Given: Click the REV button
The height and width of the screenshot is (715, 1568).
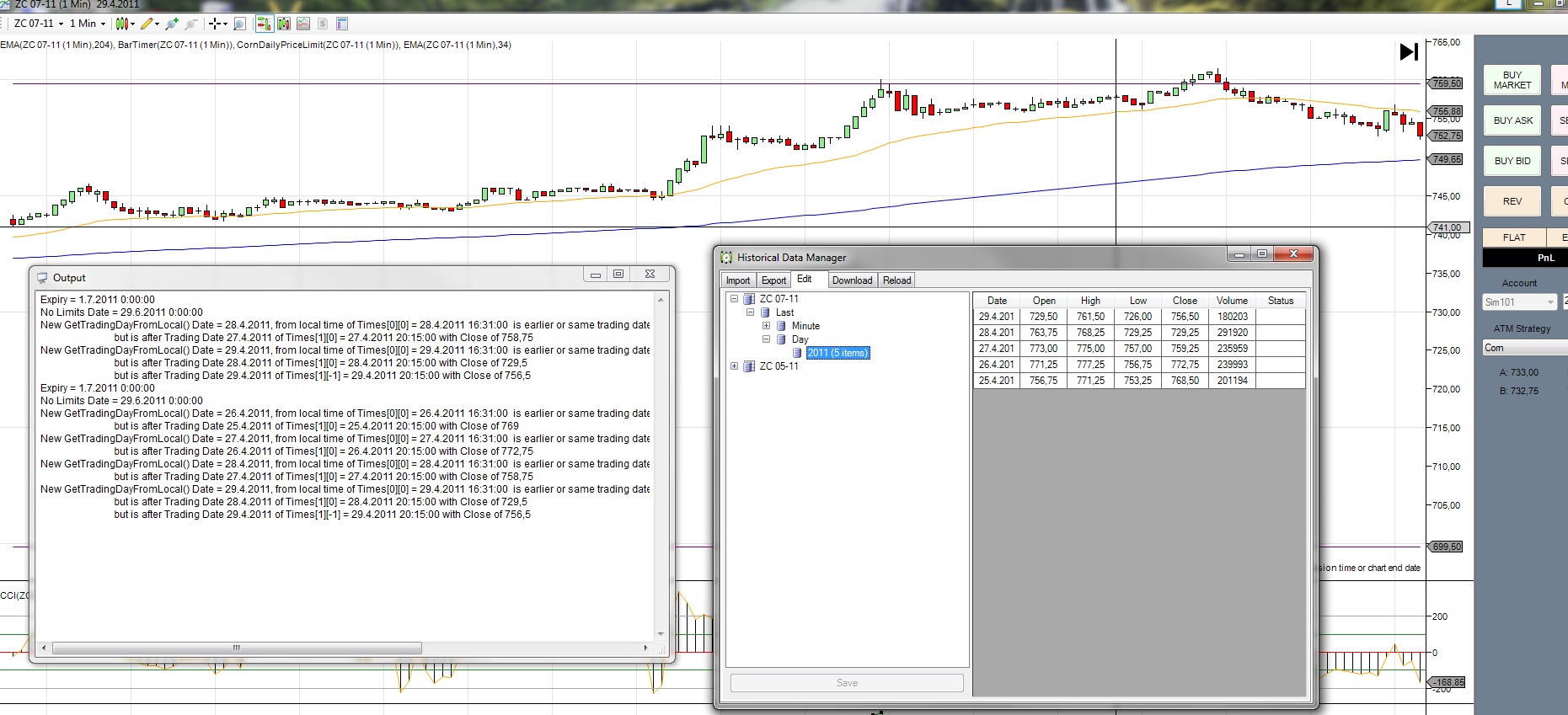Looking at the screenshot, I should coord(1512,201).
